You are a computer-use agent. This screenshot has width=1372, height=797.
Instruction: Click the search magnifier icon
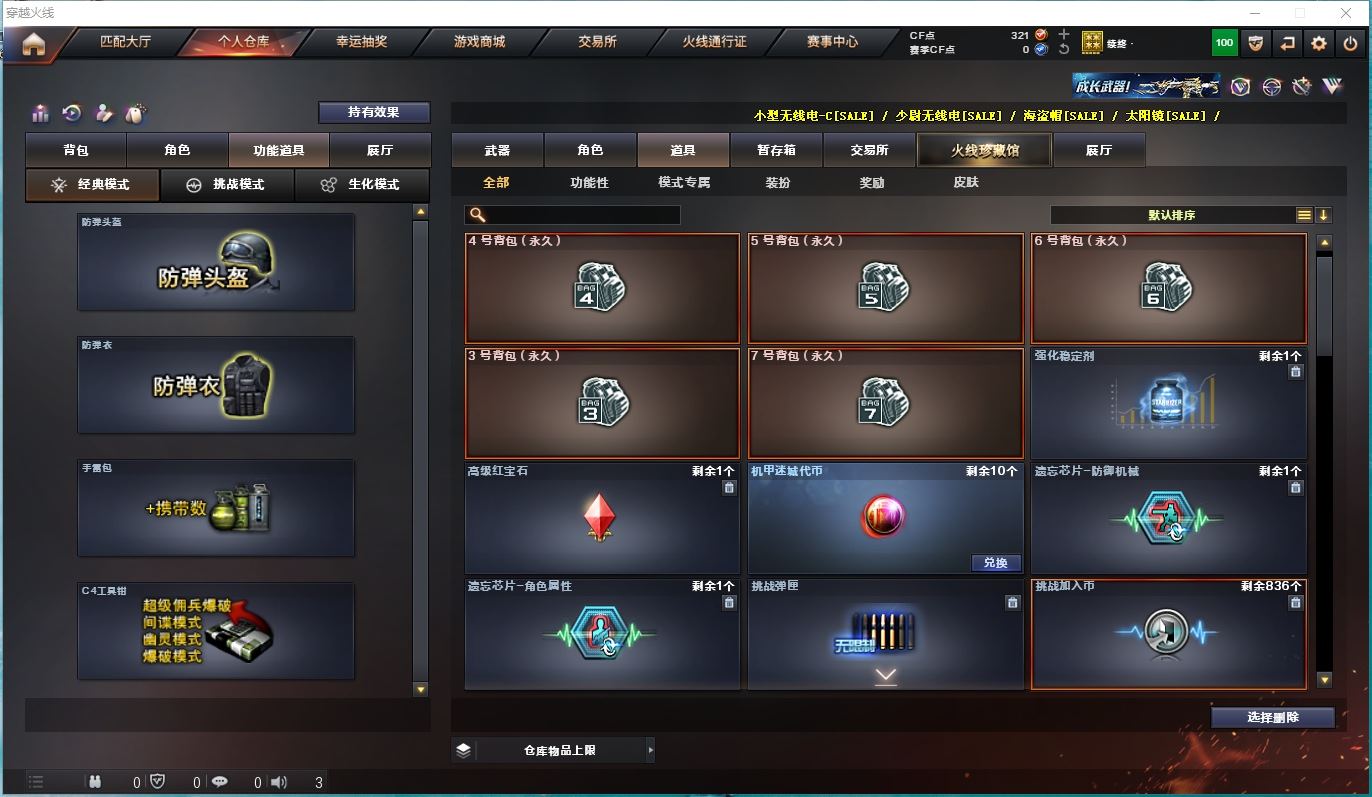(x=478, y=215)
